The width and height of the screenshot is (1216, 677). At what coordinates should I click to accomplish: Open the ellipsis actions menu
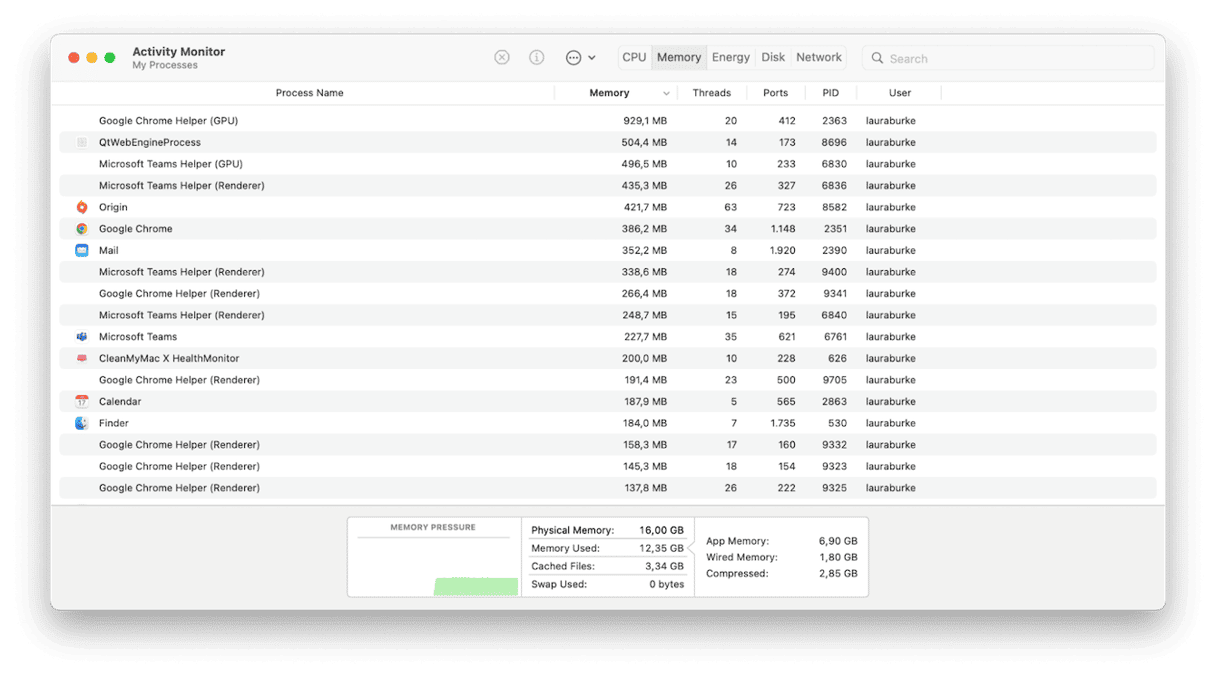(574, 57)
